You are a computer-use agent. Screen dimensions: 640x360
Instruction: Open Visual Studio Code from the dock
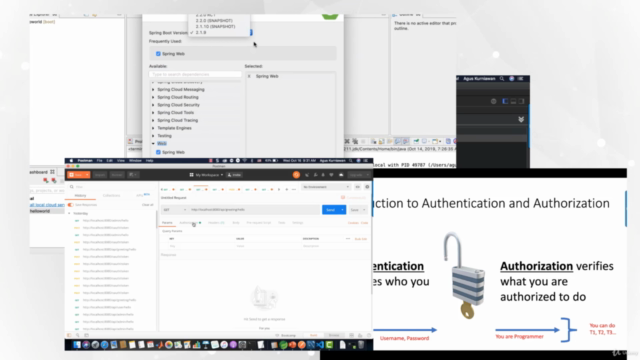[x=320, y=345]
